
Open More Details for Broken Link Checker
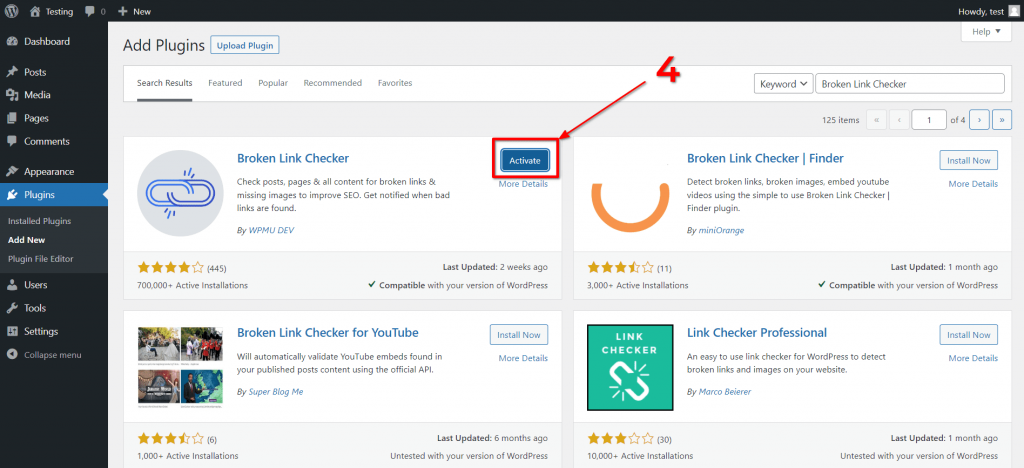click(x=523, y=184)
